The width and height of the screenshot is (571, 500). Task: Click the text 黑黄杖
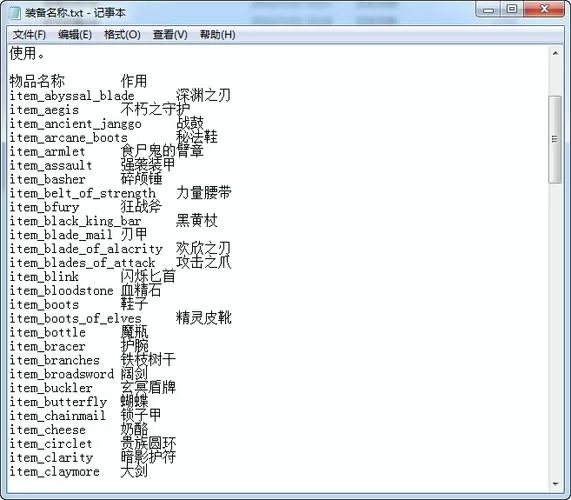click(x=197, y=220)
